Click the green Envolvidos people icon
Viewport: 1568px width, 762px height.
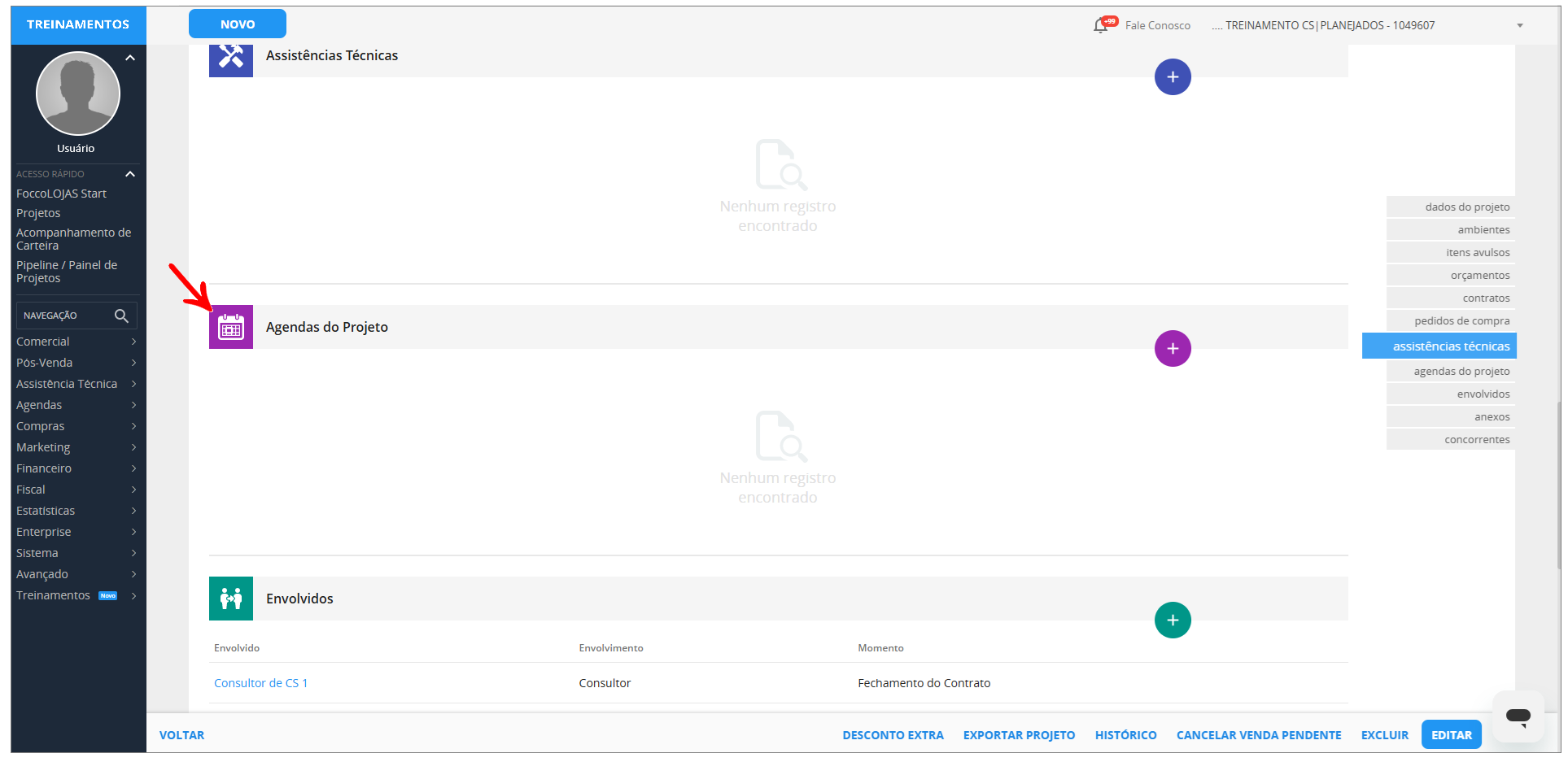click(x=231, y=599)
